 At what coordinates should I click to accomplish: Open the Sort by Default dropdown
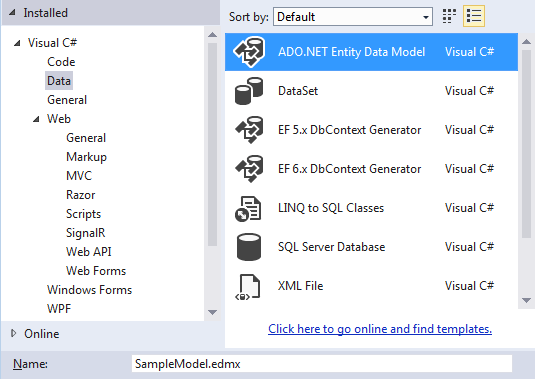[x=353, y=16]
